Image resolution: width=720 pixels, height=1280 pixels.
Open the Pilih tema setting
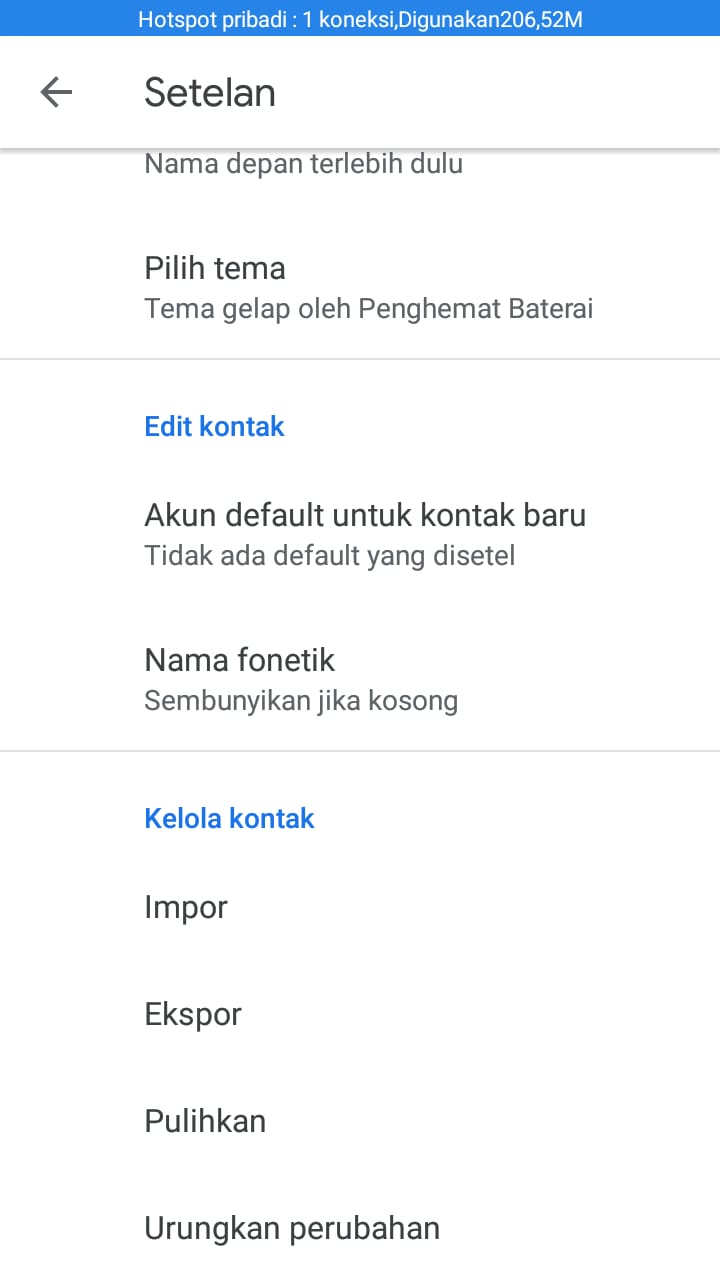point(360,286)
